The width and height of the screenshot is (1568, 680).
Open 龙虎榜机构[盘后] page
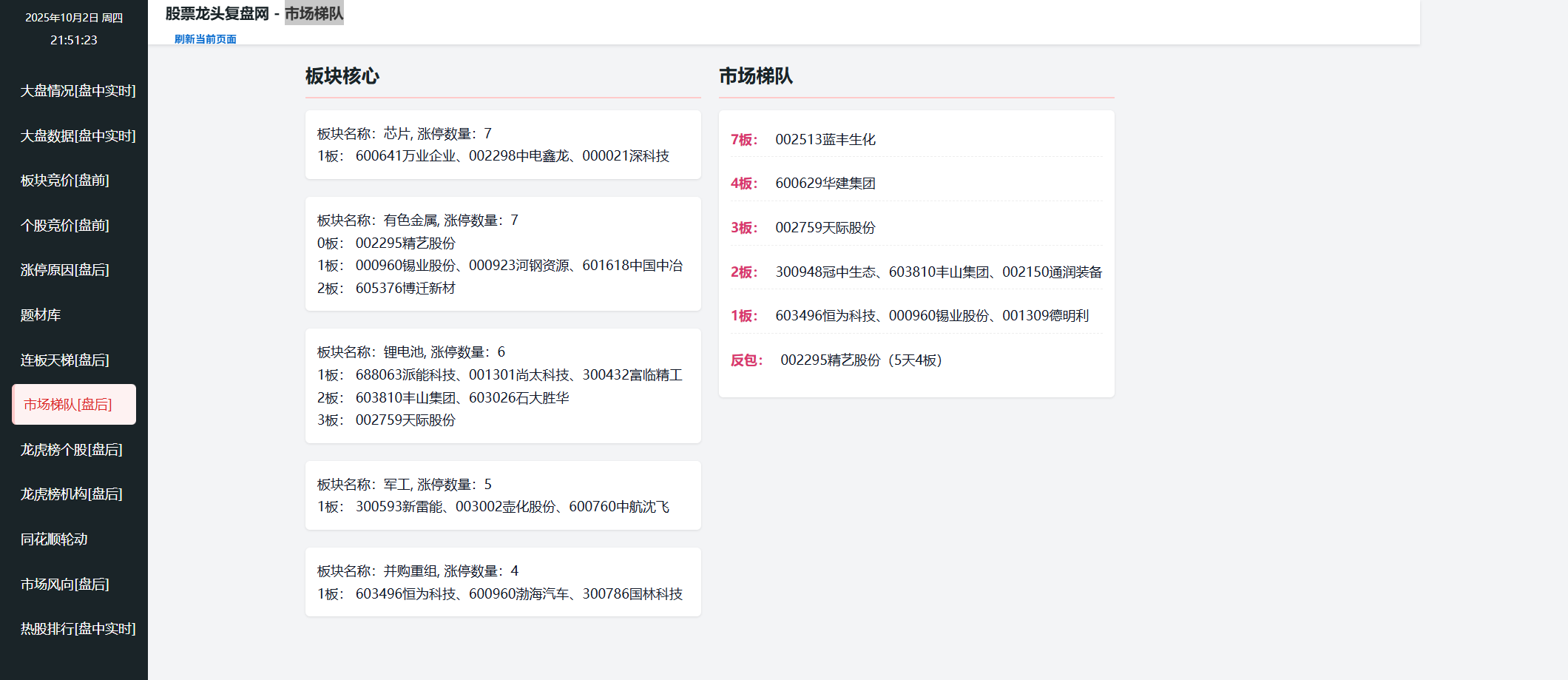[72, 494]
